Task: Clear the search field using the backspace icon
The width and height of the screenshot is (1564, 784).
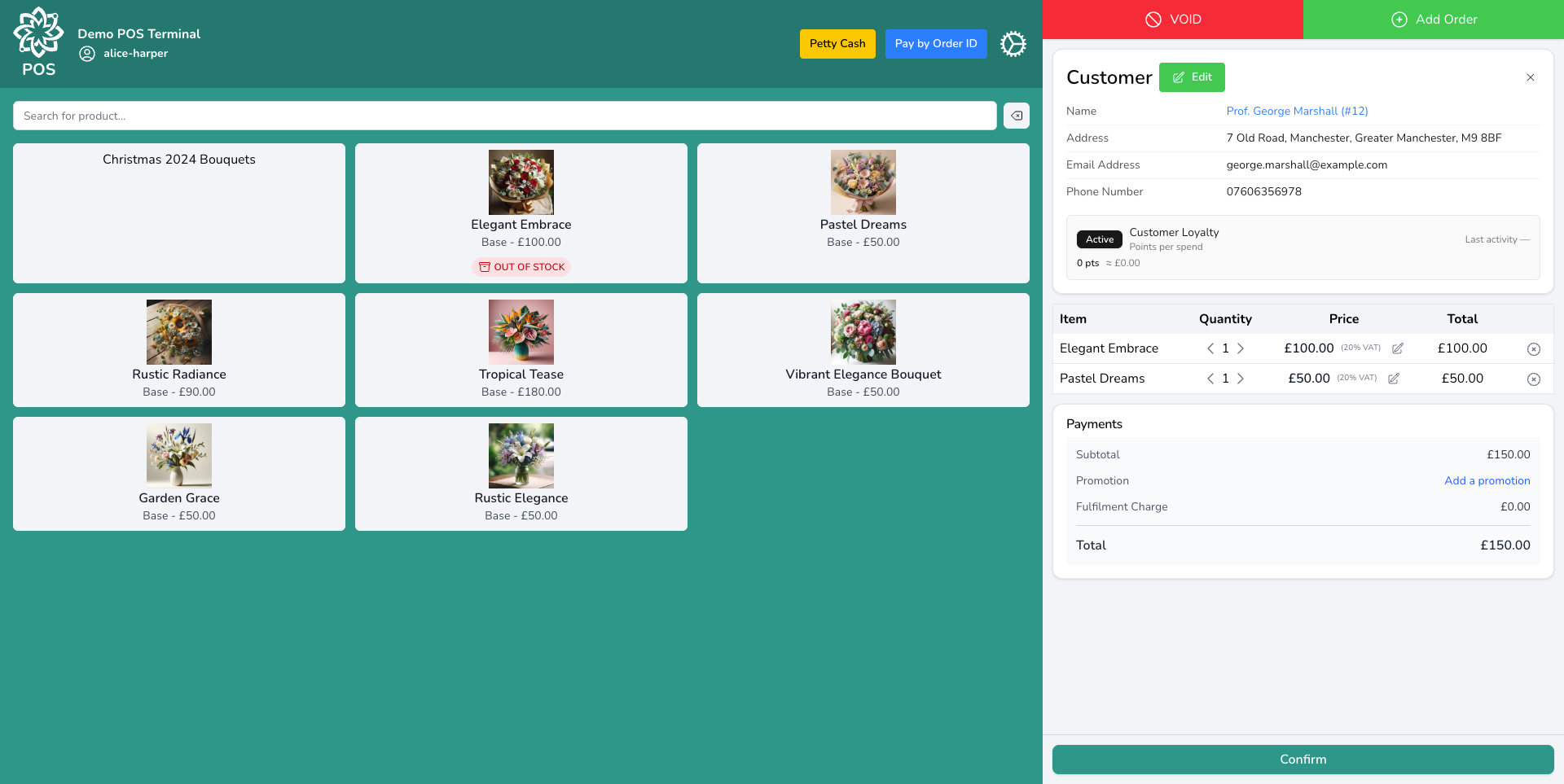Action: [1016, 116]
